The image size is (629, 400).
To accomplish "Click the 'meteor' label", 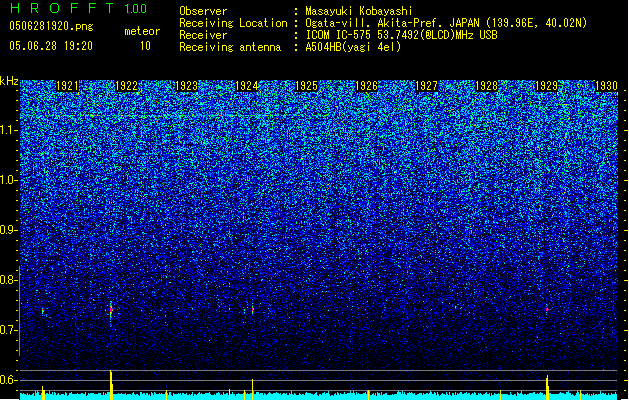I will pyautogui.click(x=142, y=31).
